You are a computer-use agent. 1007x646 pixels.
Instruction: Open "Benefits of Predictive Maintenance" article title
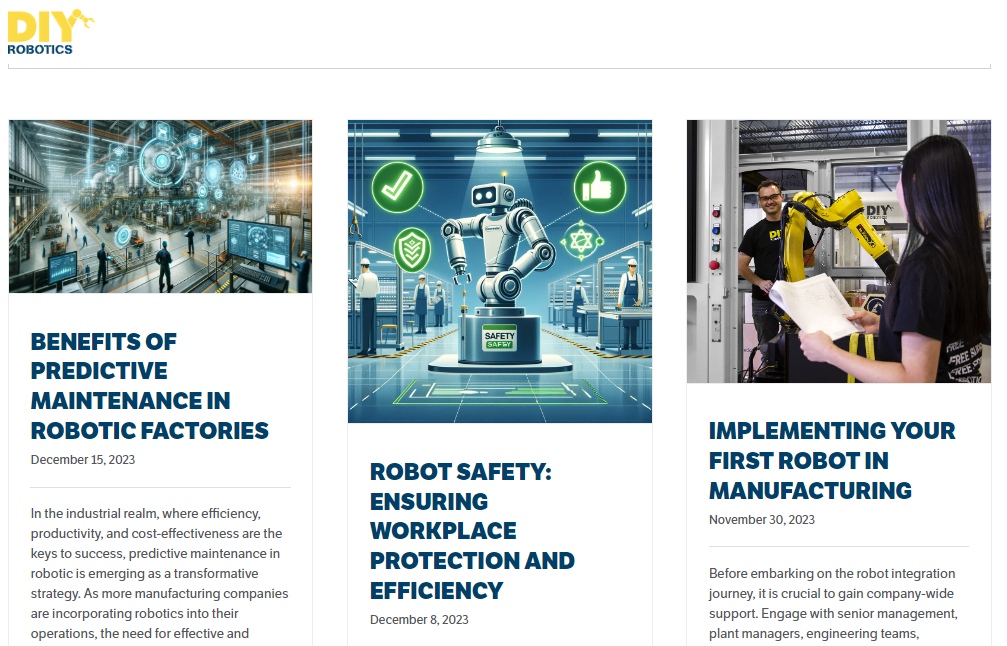coord(149,386)
